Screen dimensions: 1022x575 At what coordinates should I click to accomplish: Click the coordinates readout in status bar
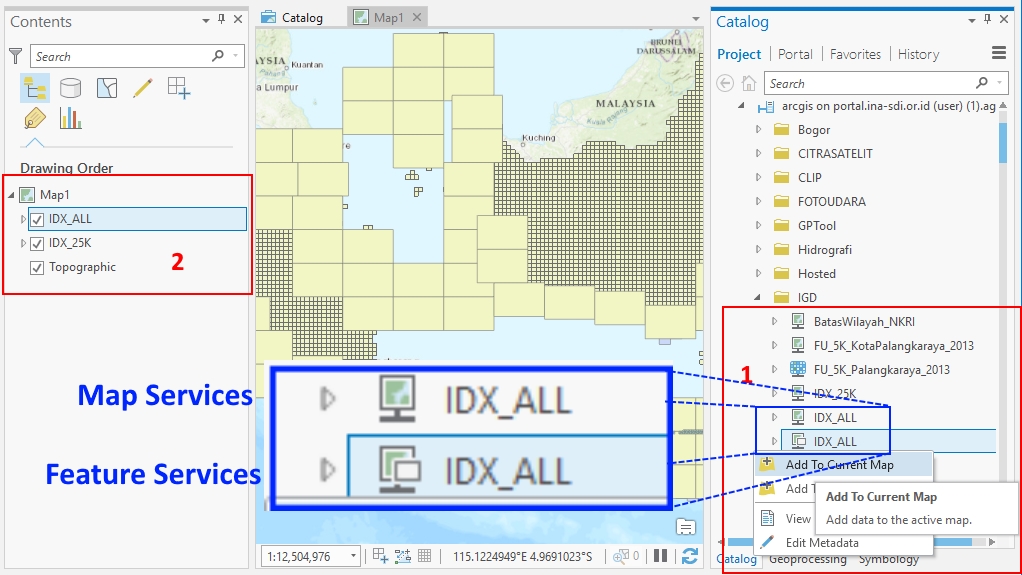tap(523, 556)
